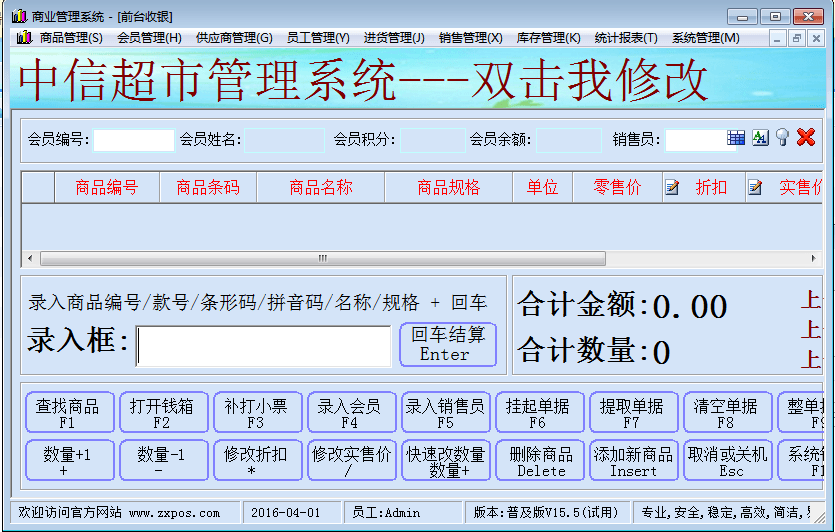Screen dimensions: 835x532
Task: Click the 录入框 product input field
Action: 264,346
